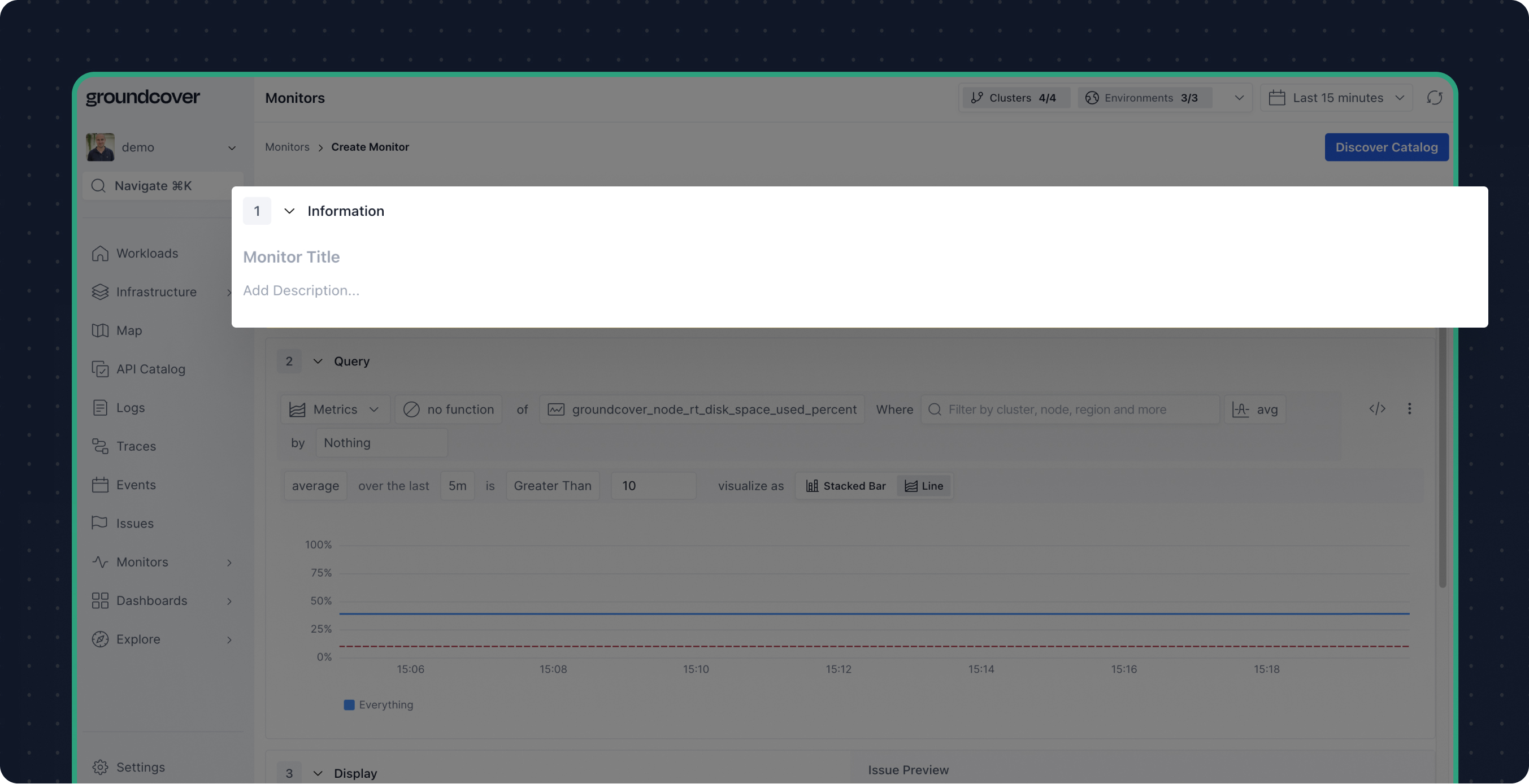Screen dimensions: 1529x784
Task: Click the Traces sidebar icon
Action: [99, 446]
